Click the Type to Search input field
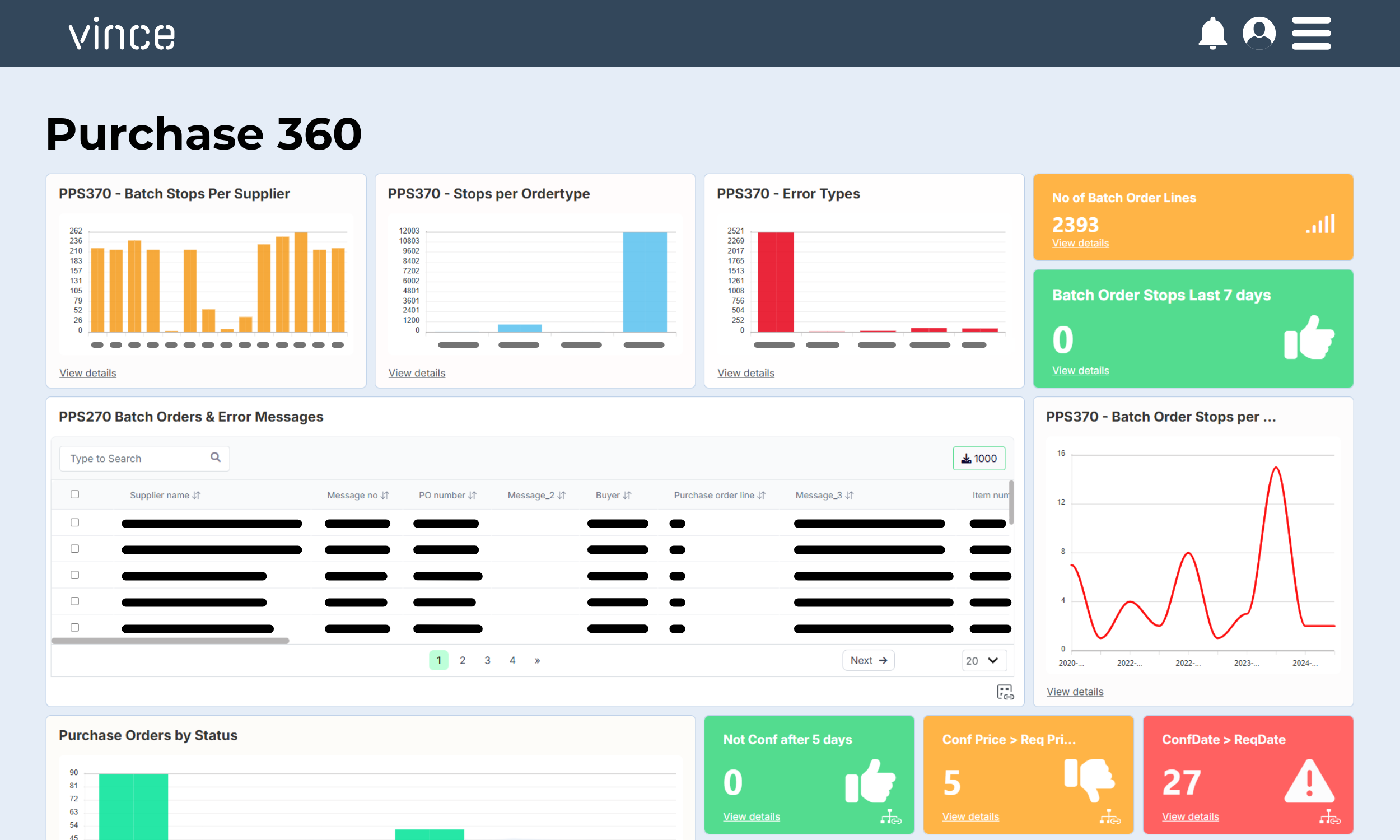Image resolution: width=1400 pixels, height=840 pixels. [144, 459]
